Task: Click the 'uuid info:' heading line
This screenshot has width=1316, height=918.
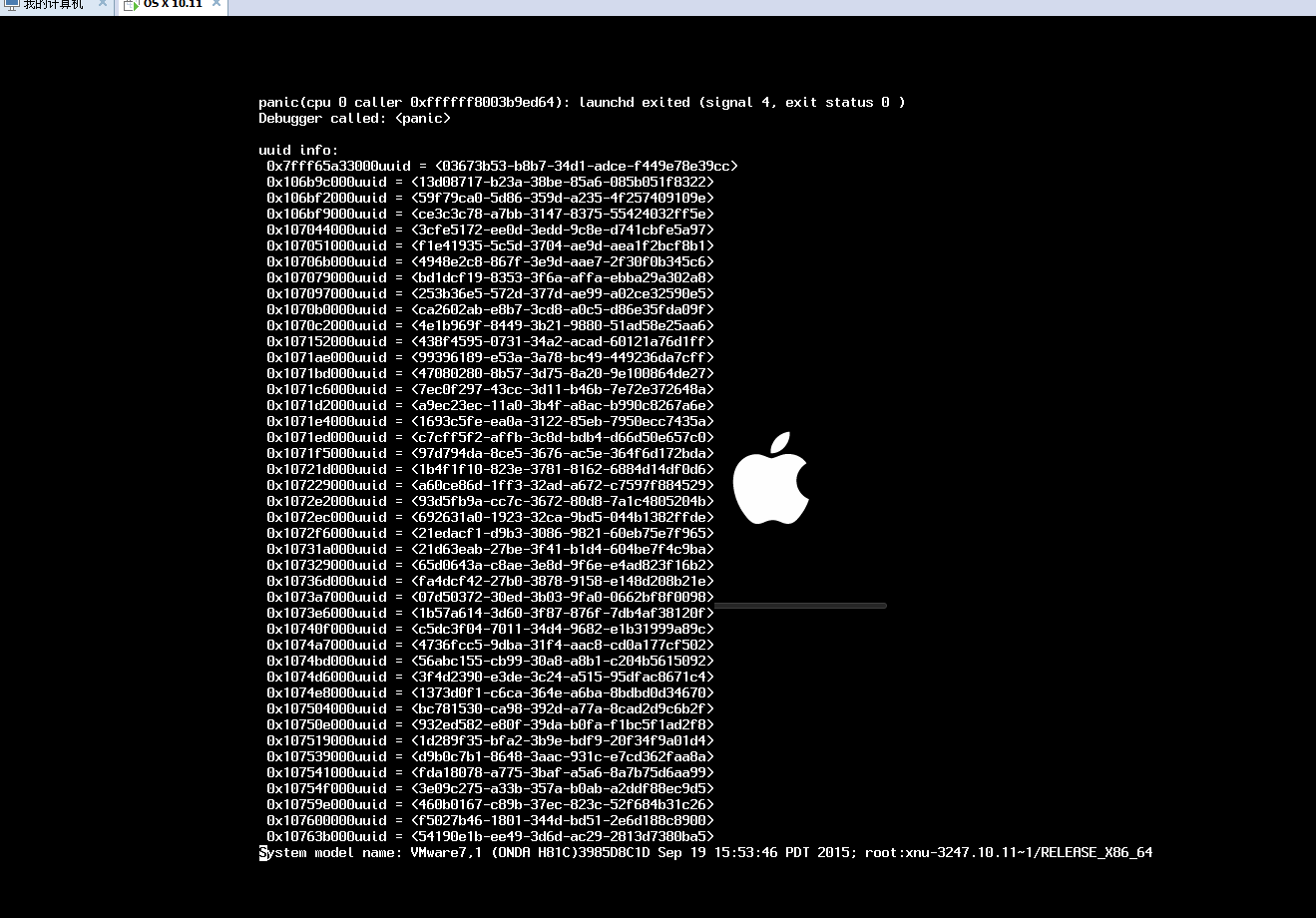Action: [298, 150]
